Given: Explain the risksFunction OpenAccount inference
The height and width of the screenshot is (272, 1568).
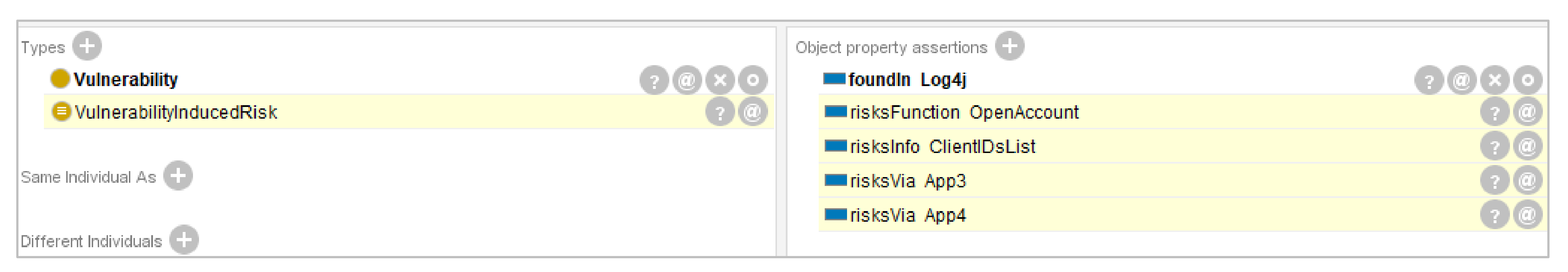Looking at the screenshot, I should (x=1495, y=113).
